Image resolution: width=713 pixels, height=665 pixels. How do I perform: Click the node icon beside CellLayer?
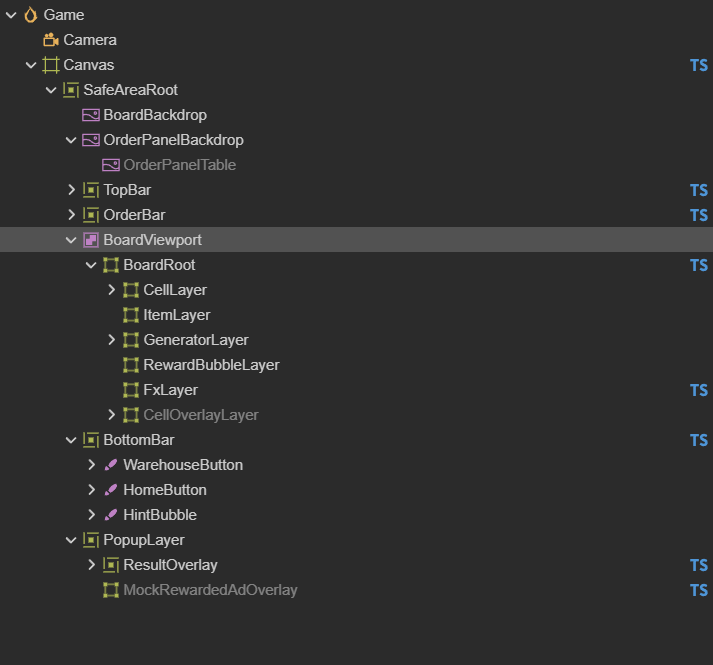[x=131, y=290]
